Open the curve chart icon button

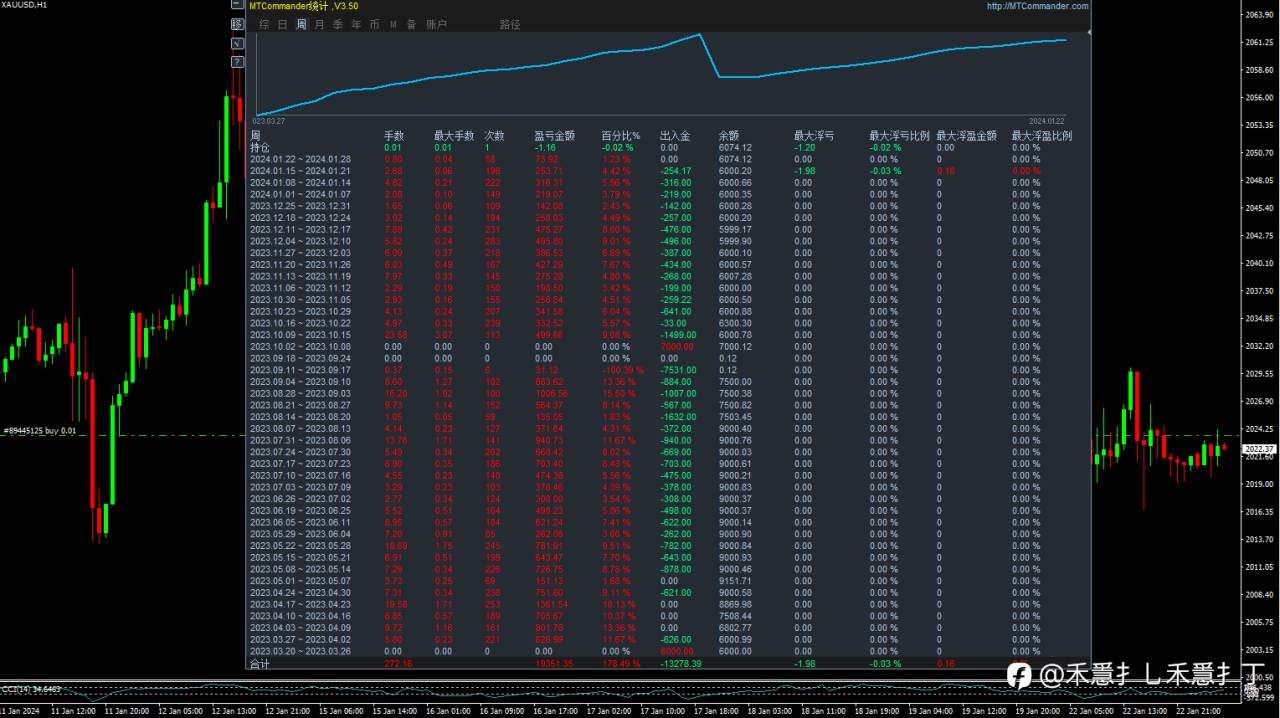tap(237, 43)
